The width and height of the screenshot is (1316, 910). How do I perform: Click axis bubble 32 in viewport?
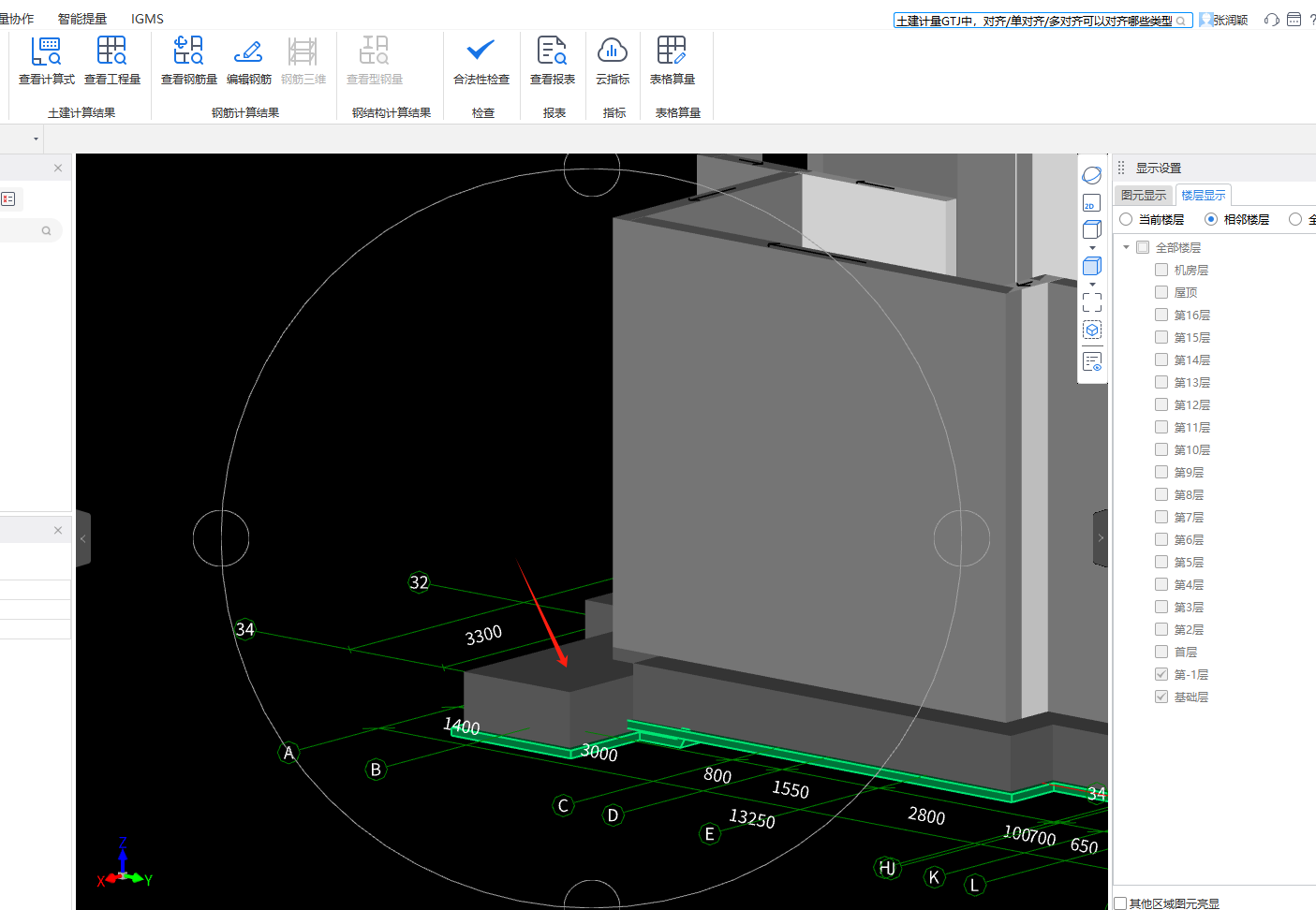pyautogui.click(x=419, y=582)
